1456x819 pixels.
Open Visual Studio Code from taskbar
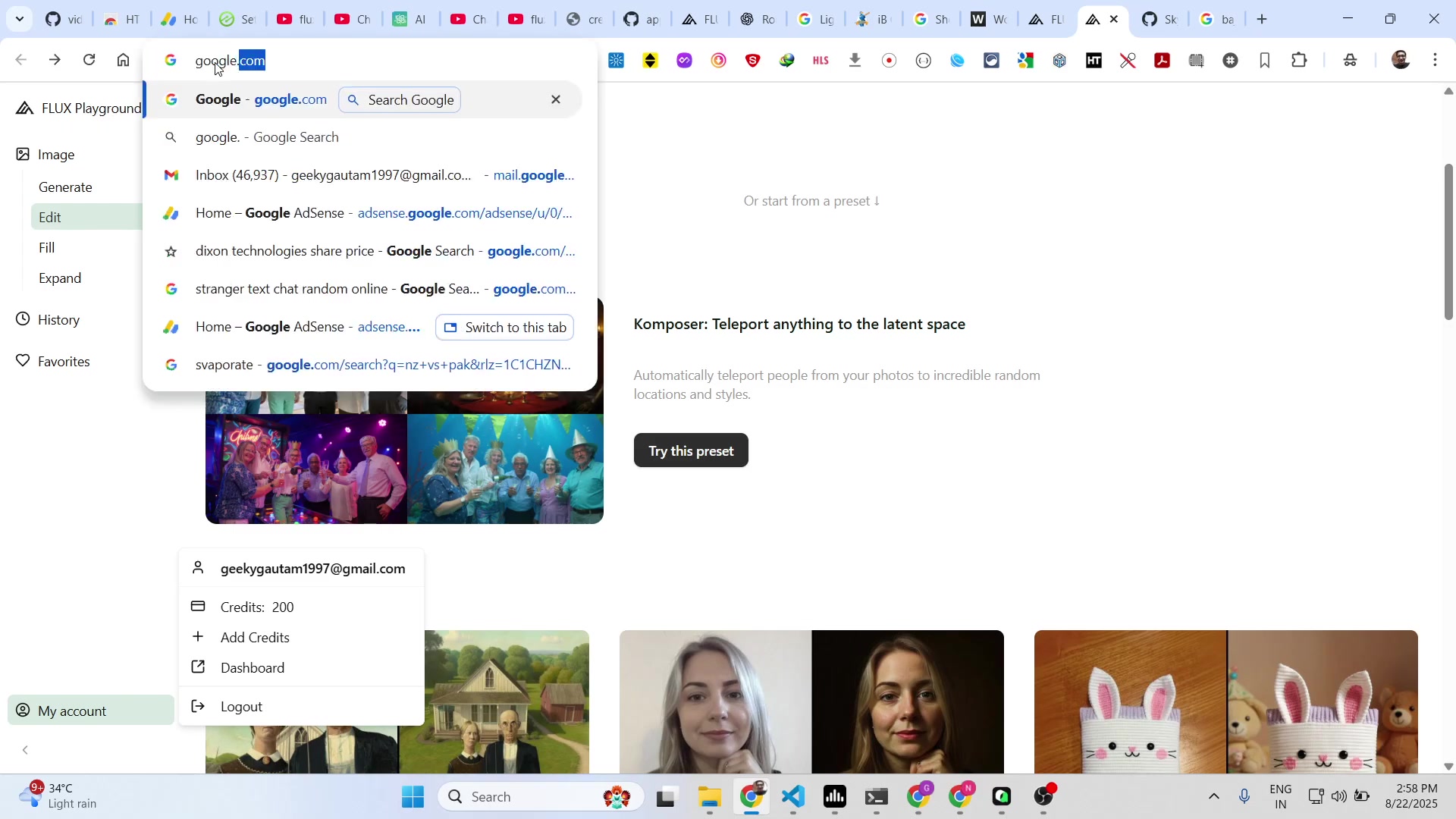pos(793,797)
